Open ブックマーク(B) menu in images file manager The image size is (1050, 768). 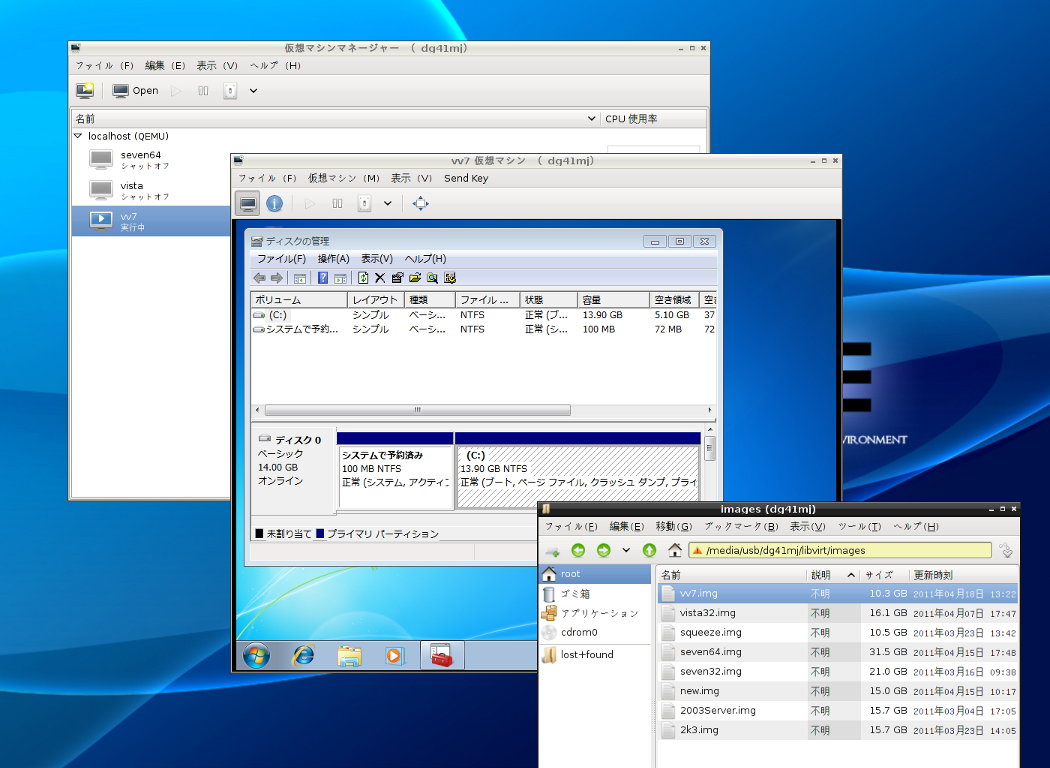tap(741, 527)
